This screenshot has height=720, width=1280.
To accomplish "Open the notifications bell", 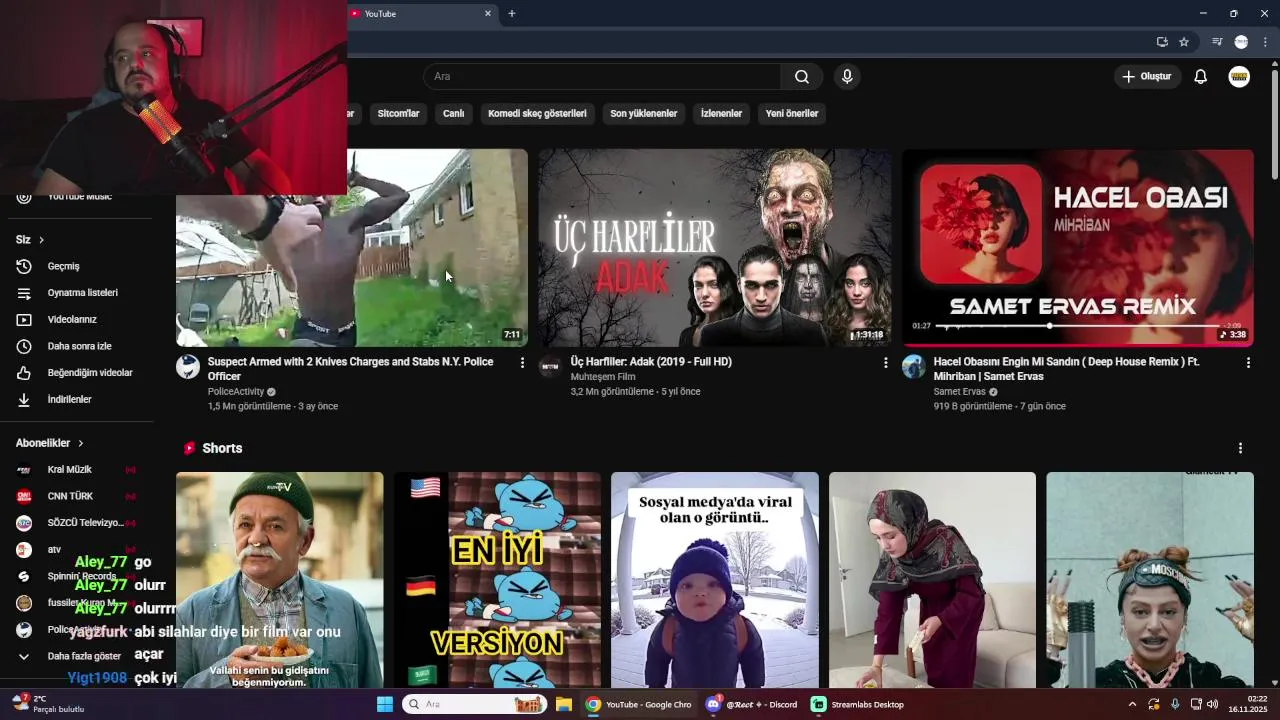I will click(1200, 77).
